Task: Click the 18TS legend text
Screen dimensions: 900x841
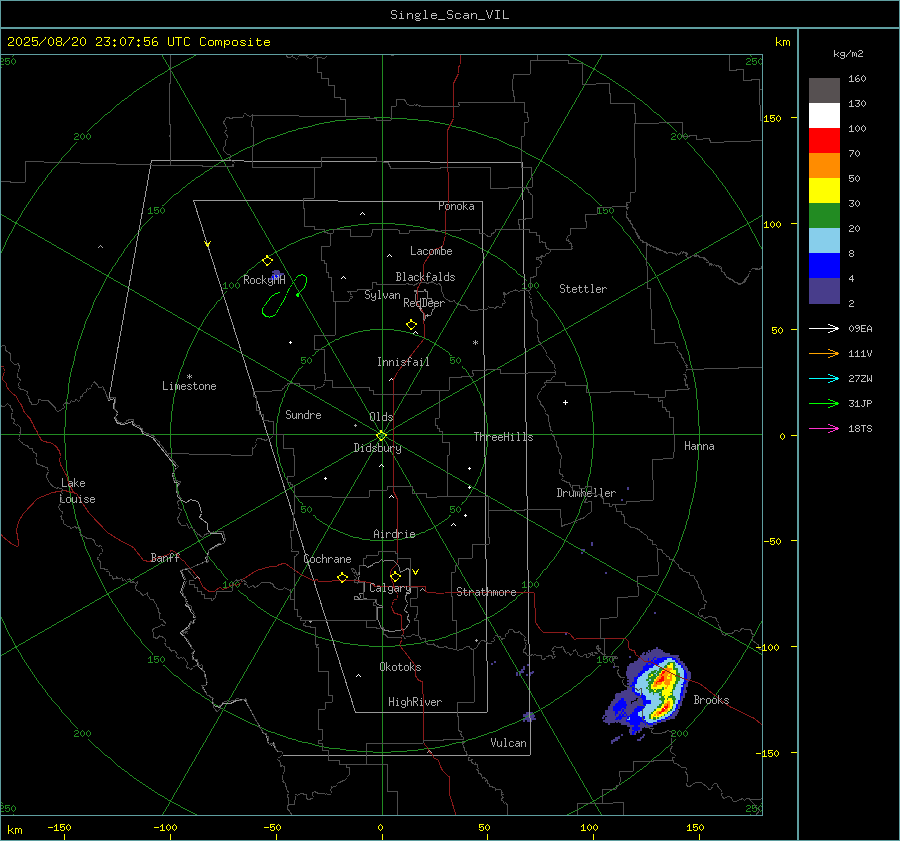Action: coord(860,428)
